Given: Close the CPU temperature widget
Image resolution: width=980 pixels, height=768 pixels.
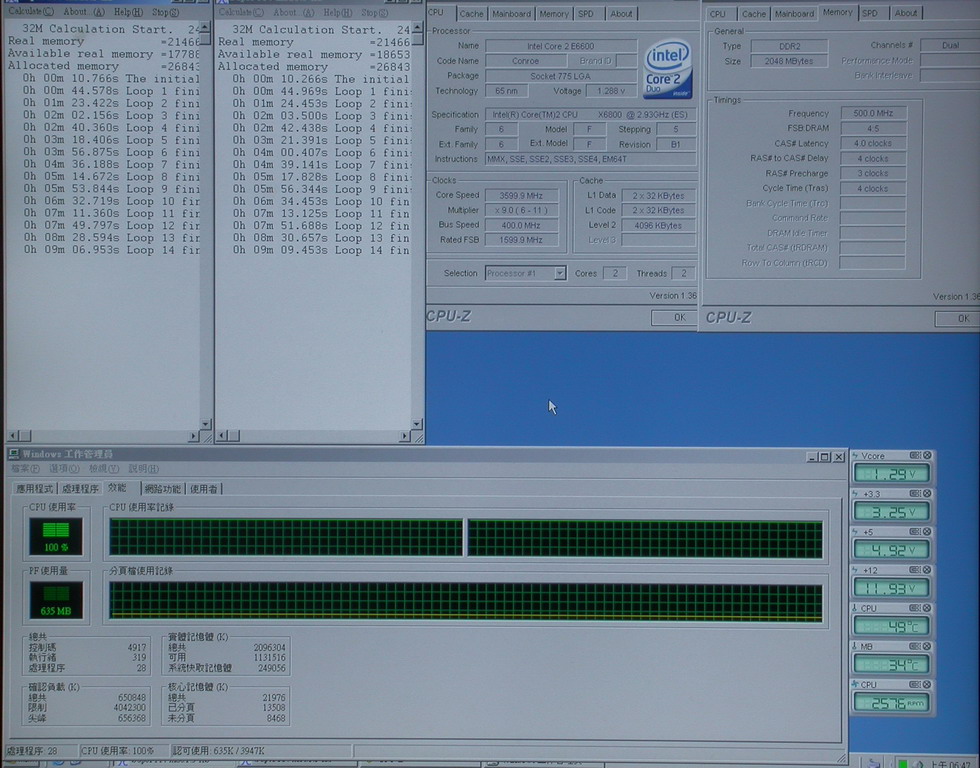Looking at the screenshot, I should point(928,608).
